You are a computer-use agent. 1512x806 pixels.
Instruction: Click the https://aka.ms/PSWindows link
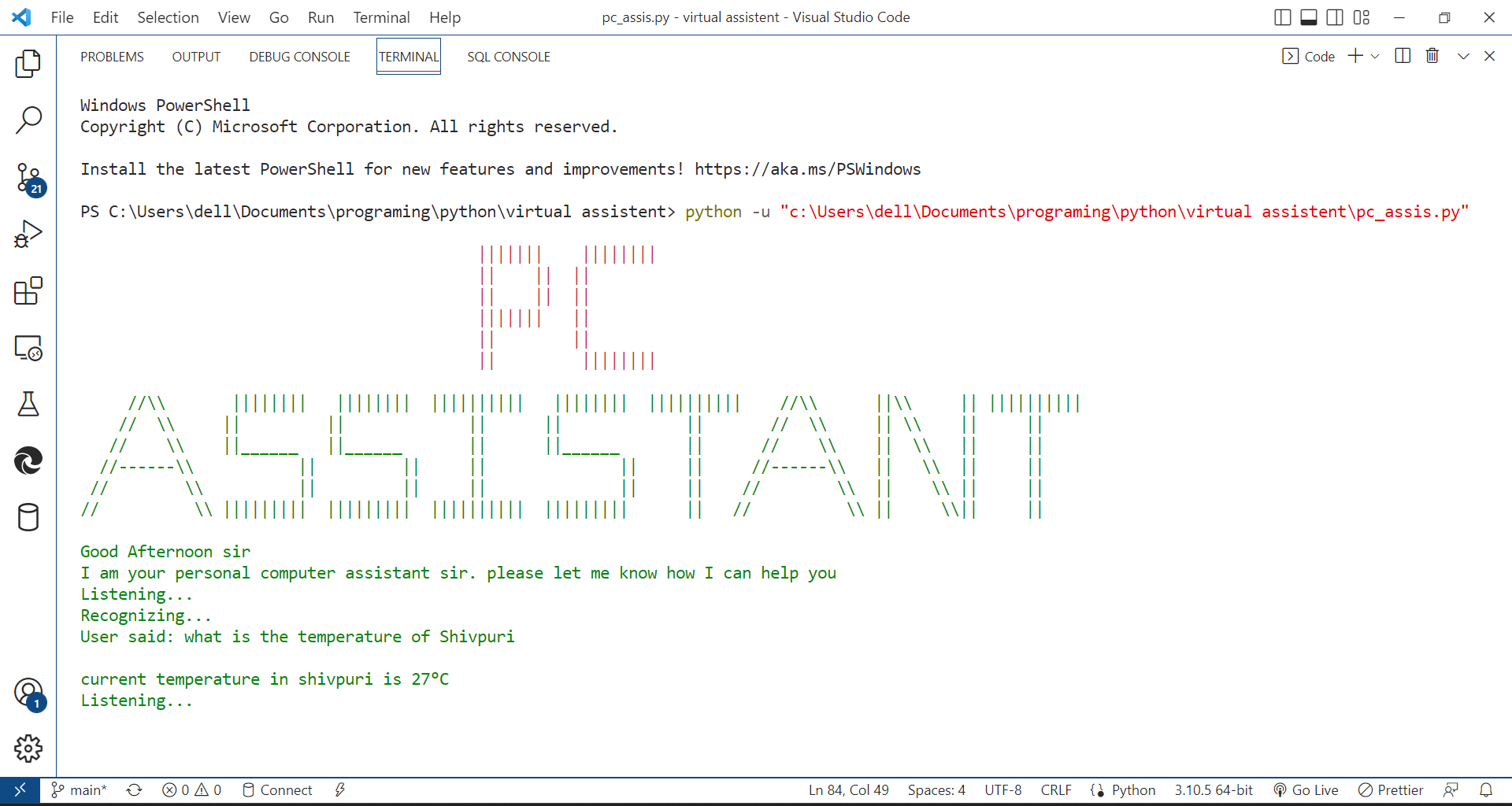807,169
